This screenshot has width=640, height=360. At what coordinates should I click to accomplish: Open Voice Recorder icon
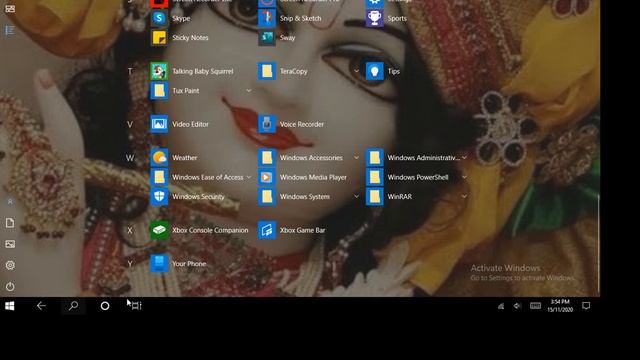[x=267, y=124]
